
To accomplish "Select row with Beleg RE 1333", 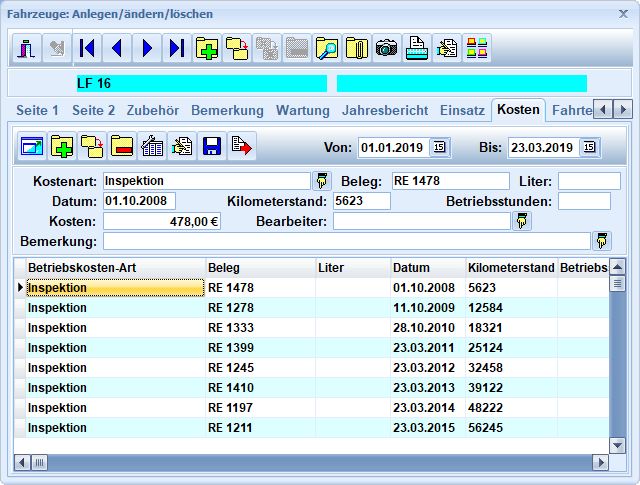I will (311, 328).
